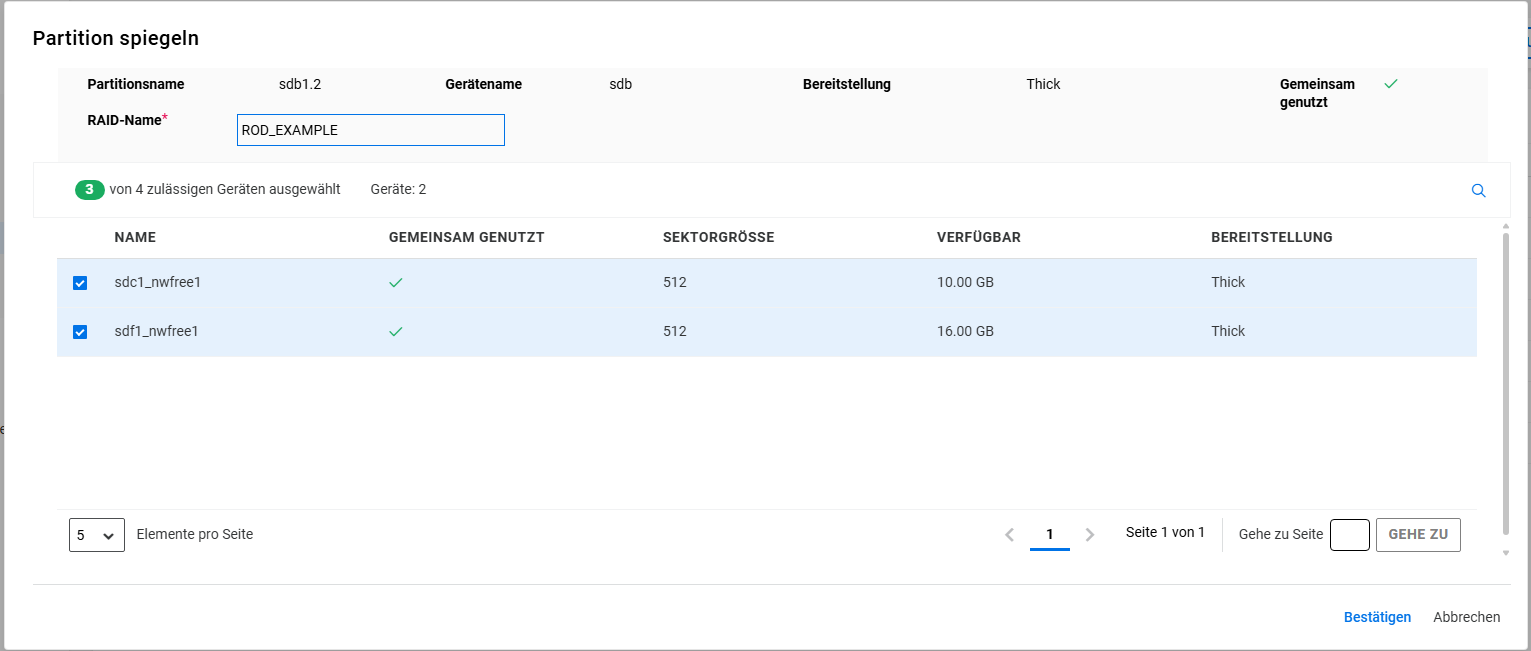Sort by the NAME column header

coord(135,238)
